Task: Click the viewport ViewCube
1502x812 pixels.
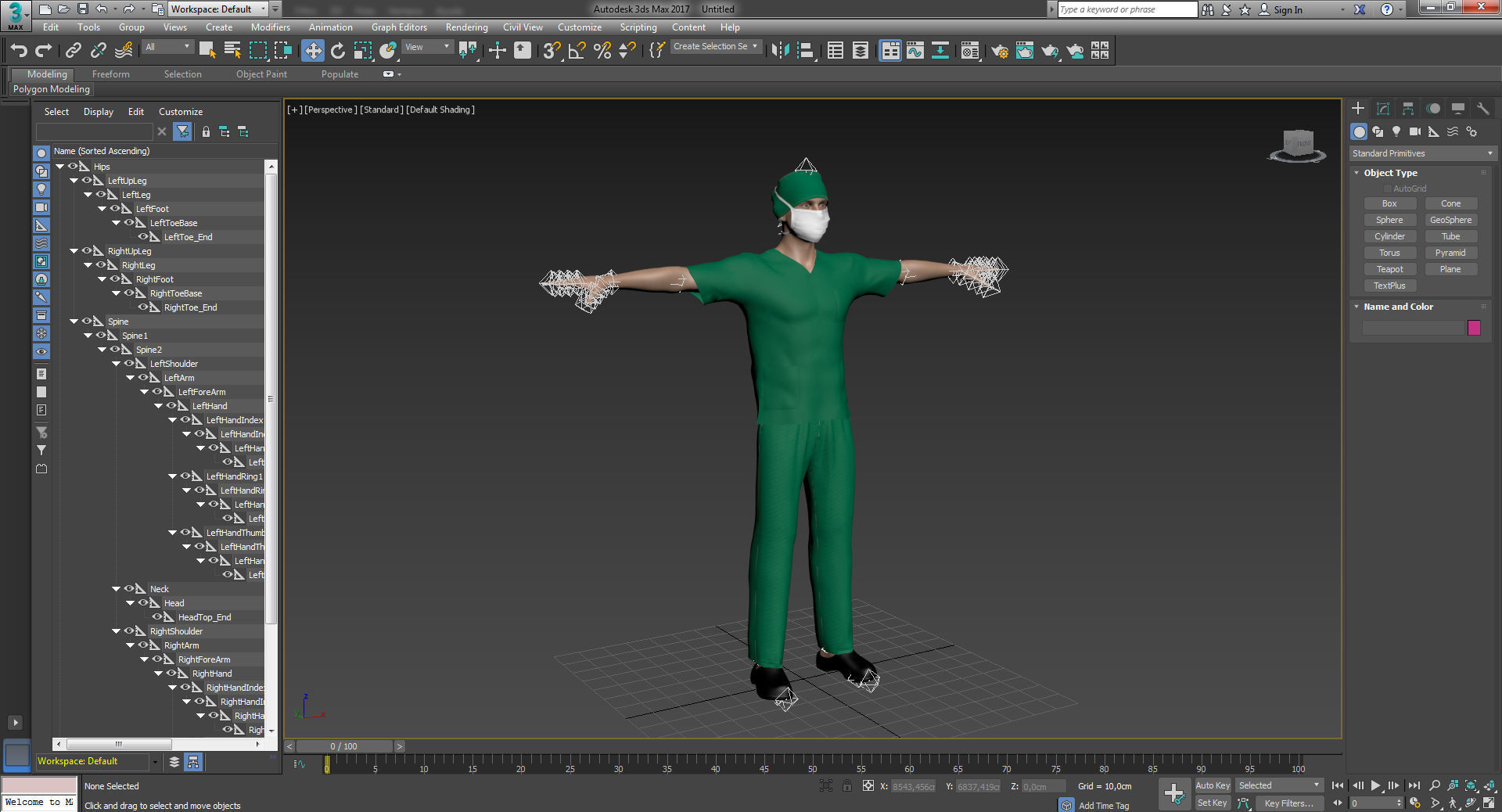Action: (x=1297, y=146)
